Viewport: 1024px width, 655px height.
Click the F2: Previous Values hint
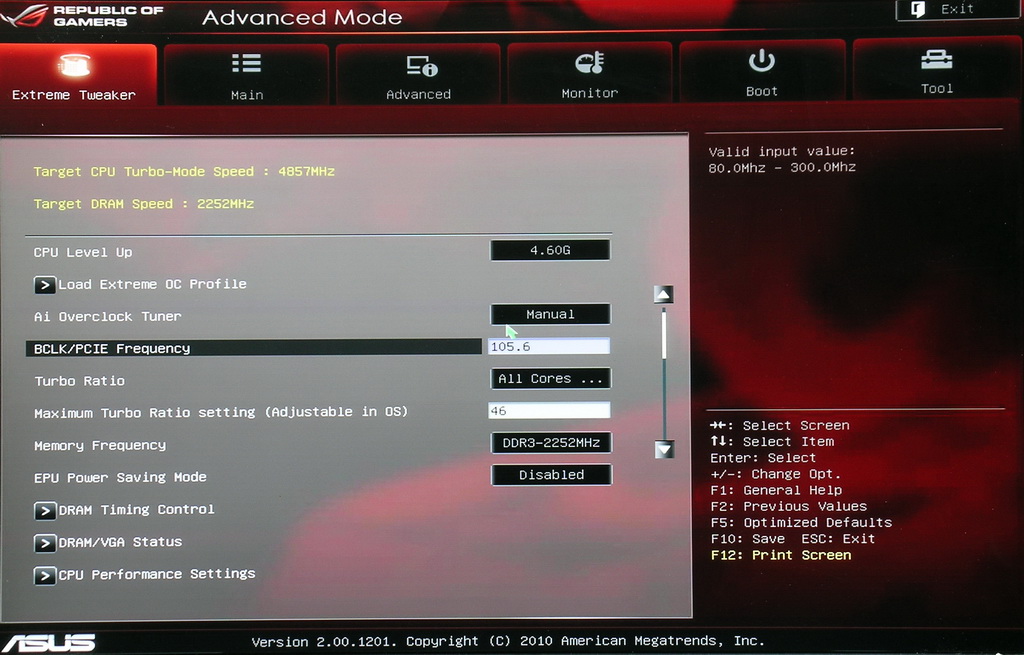pyautogui.click(x=789, y=506)
